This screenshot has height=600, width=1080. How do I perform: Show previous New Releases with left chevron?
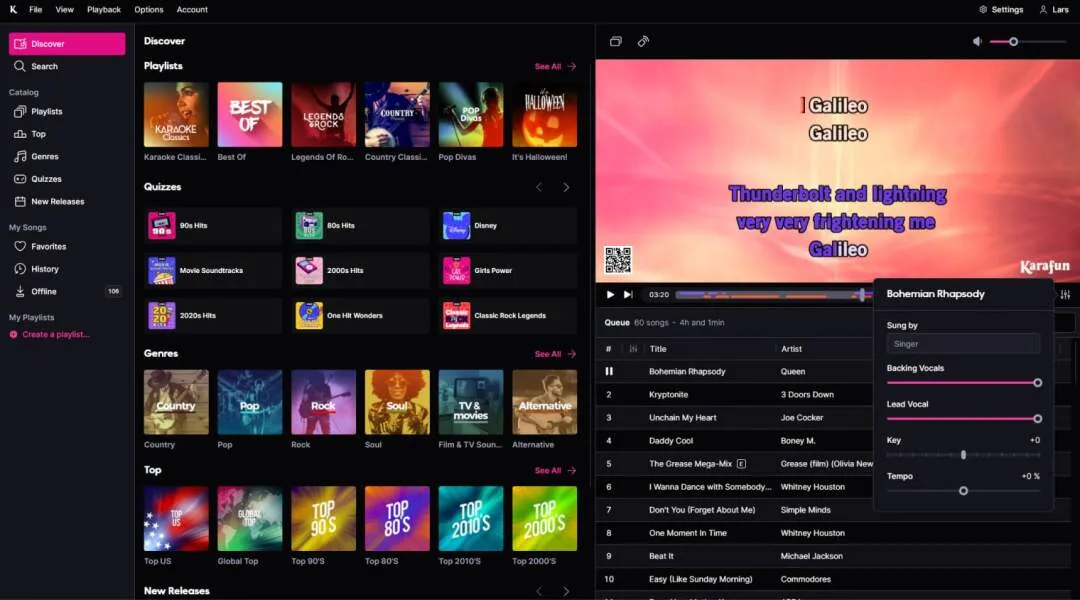539,591
